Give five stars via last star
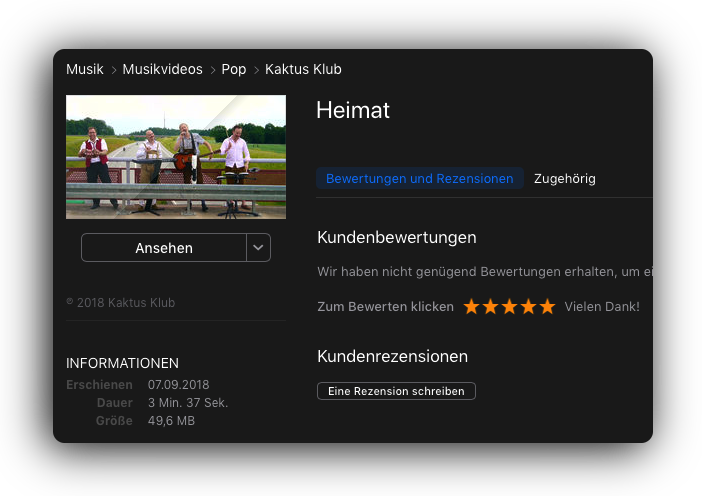This screenshot has height=496, width=702. (x=547, y=307)
